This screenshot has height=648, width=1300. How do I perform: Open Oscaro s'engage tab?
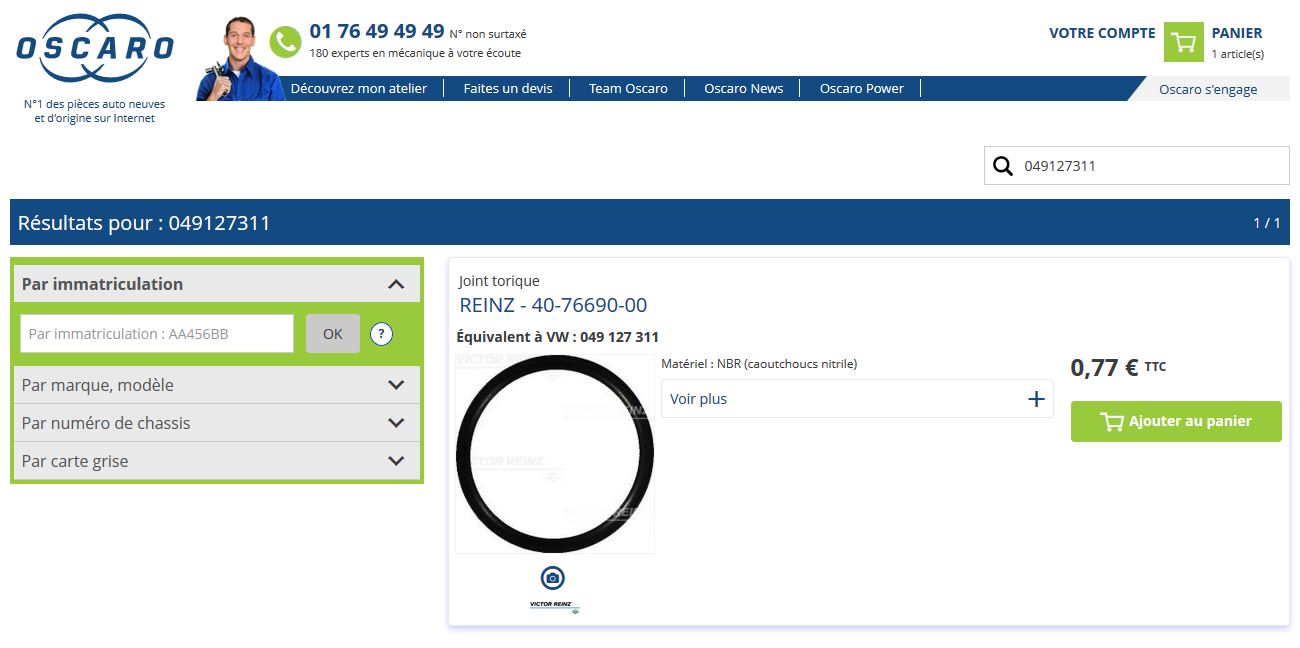point(1208,89)
